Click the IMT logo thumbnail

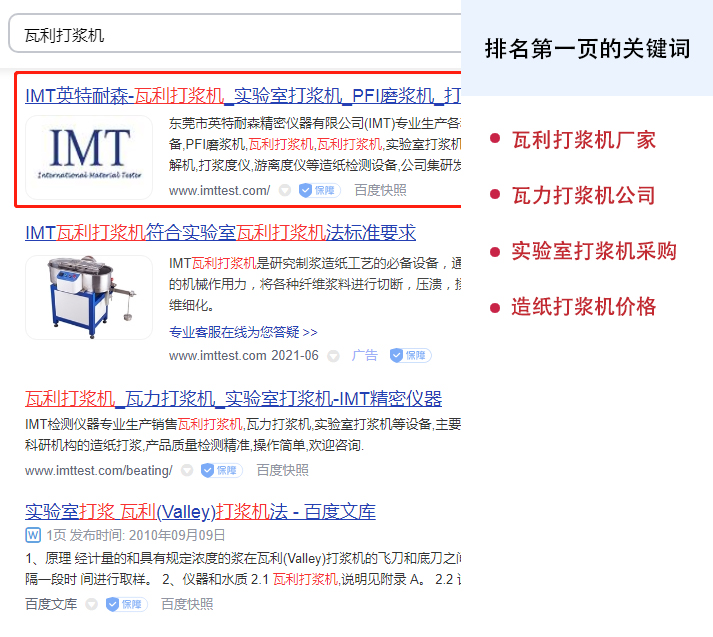pyautogui.click(x=89, y=155)
